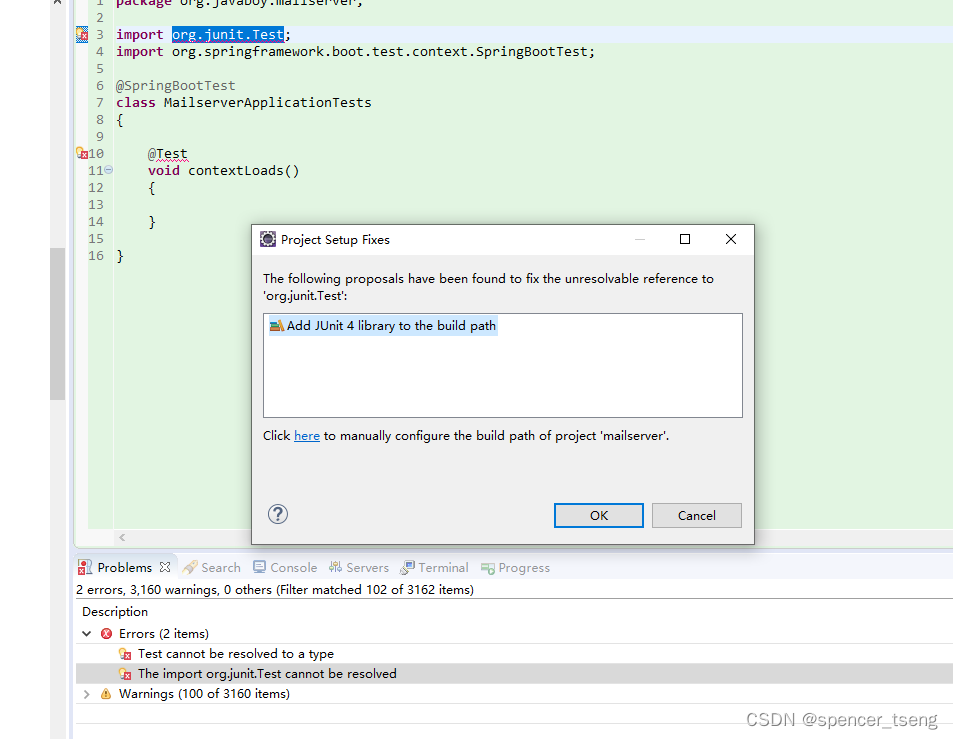953x739 pixels.
Task: Switch to the Problems tab
Action: [125, 568]
